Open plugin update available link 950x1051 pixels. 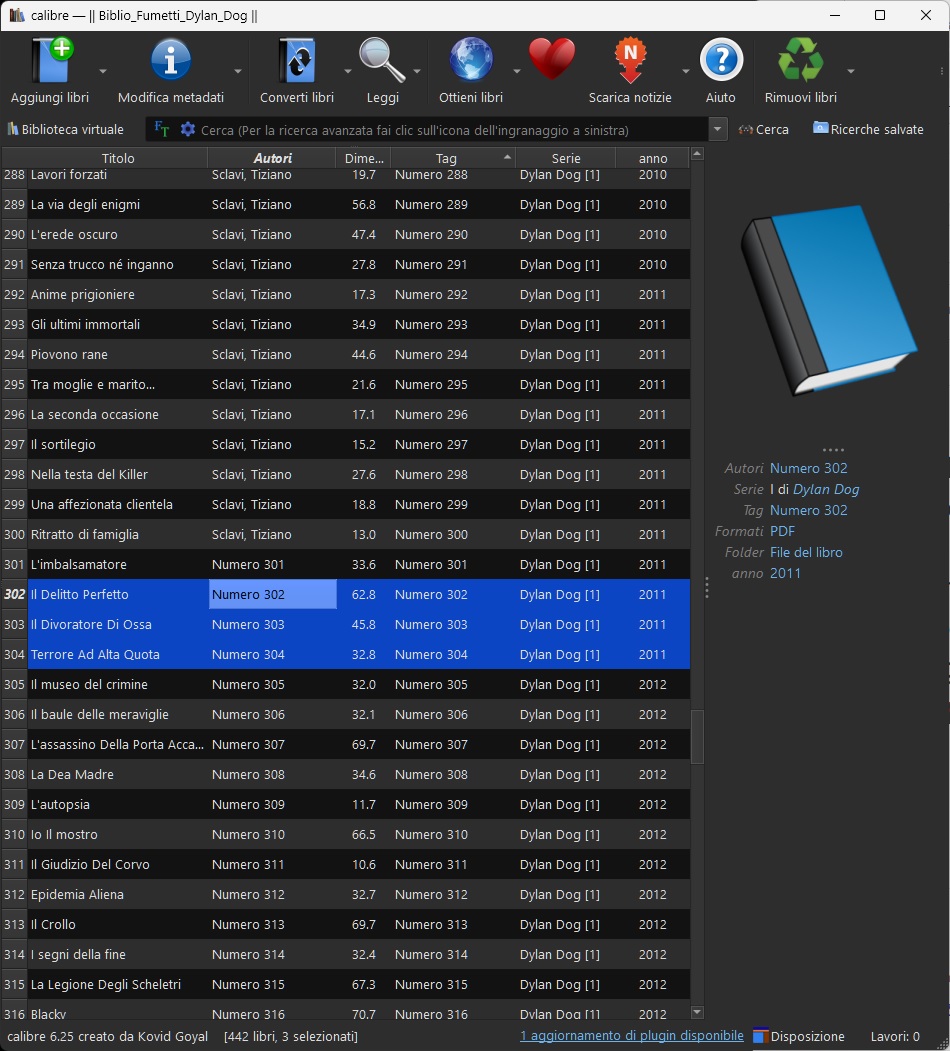coord(632,1036)
